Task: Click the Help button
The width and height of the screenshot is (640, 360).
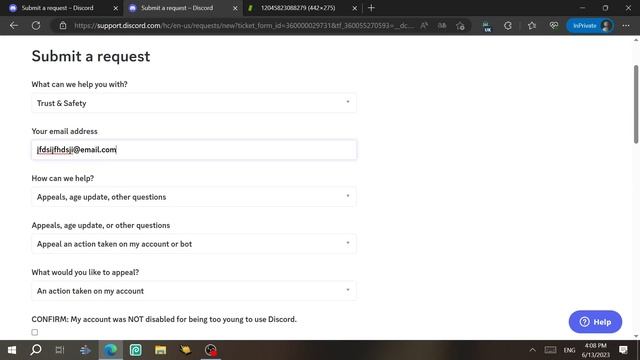Action: (595, 322)
